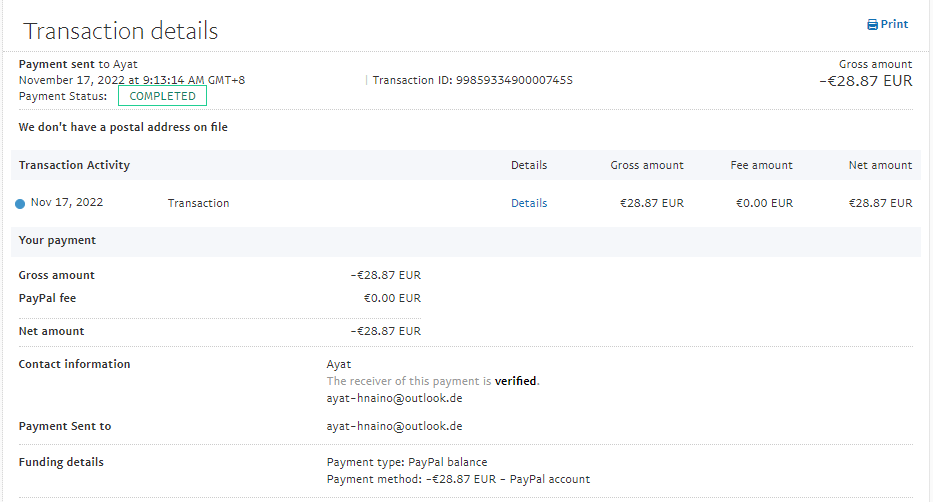Click the PayPal fee value €0.00 EUR

pos(392,298)
